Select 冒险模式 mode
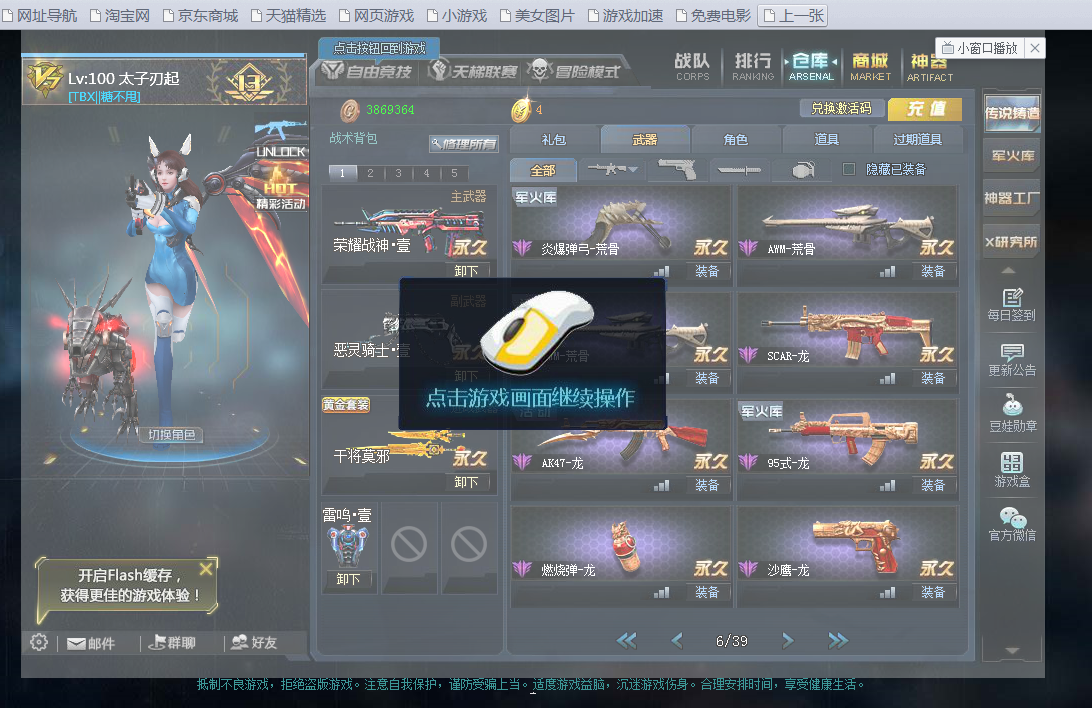 tap(575, 70)
